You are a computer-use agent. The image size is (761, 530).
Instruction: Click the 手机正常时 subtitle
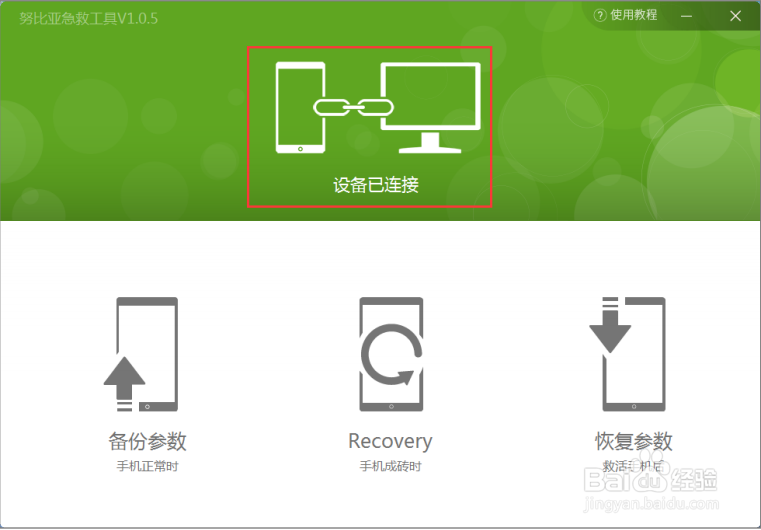tap(148, 466)
